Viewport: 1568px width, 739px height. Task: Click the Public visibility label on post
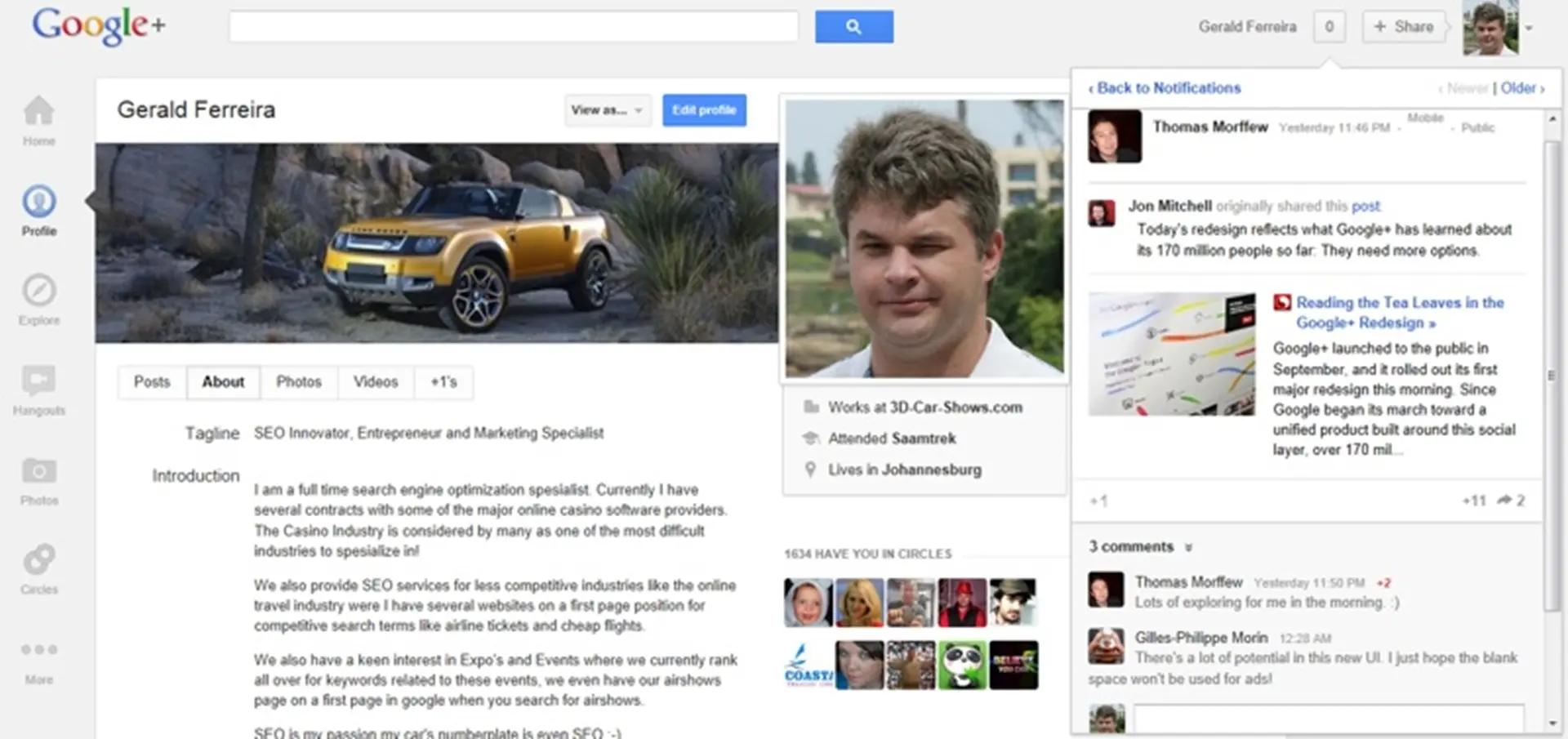(1477, 127)
